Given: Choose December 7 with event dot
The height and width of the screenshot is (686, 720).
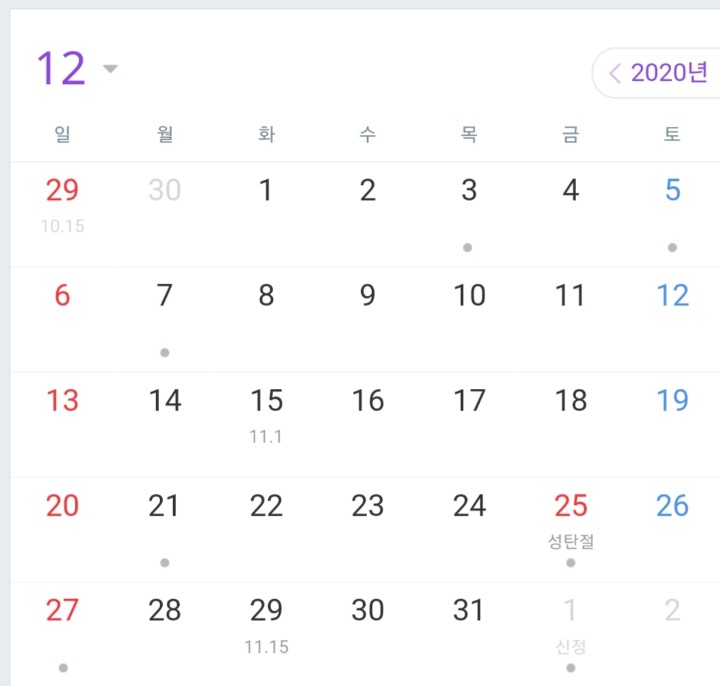Looking at the screenshot, I should pos(165,296).
